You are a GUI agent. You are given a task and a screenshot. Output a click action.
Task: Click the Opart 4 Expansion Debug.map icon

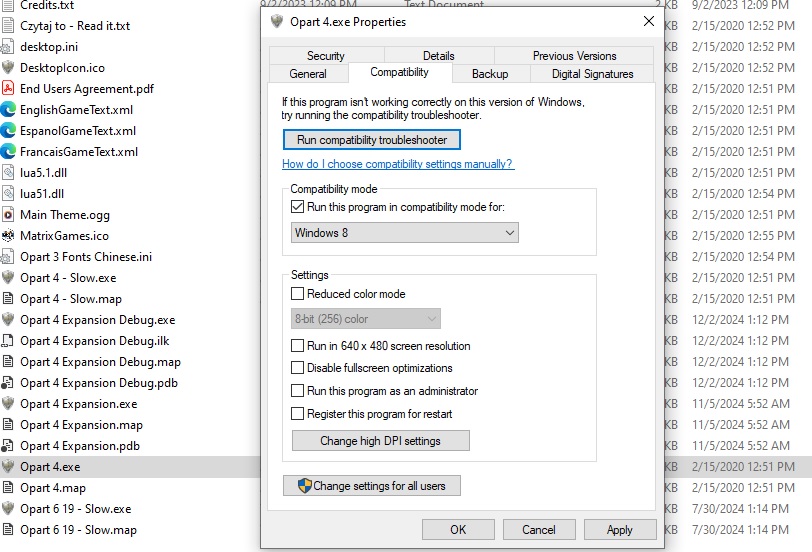coord(8,361)
